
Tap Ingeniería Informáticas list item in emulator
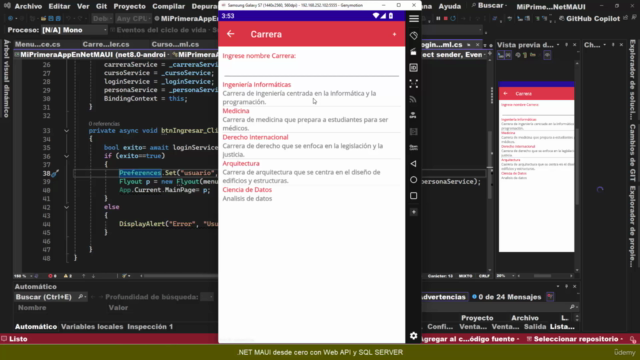click(x=311, y=93)
